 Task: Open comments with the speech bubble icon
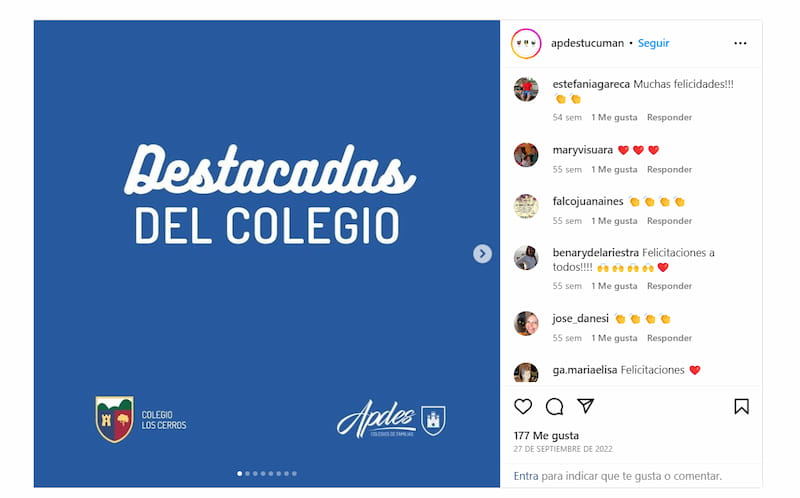click(x=554, y=407)
